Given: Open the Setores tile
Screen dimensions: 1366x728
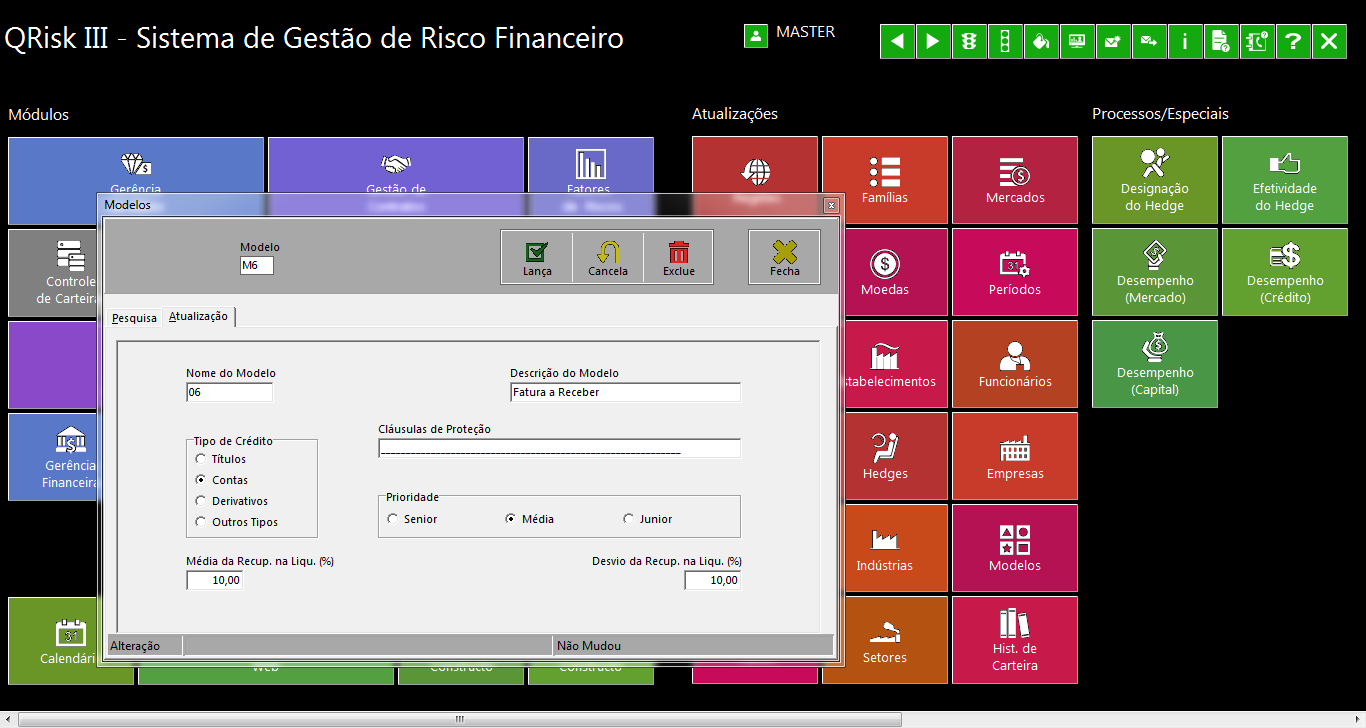Looking at the screenshot, I should 885,640.
